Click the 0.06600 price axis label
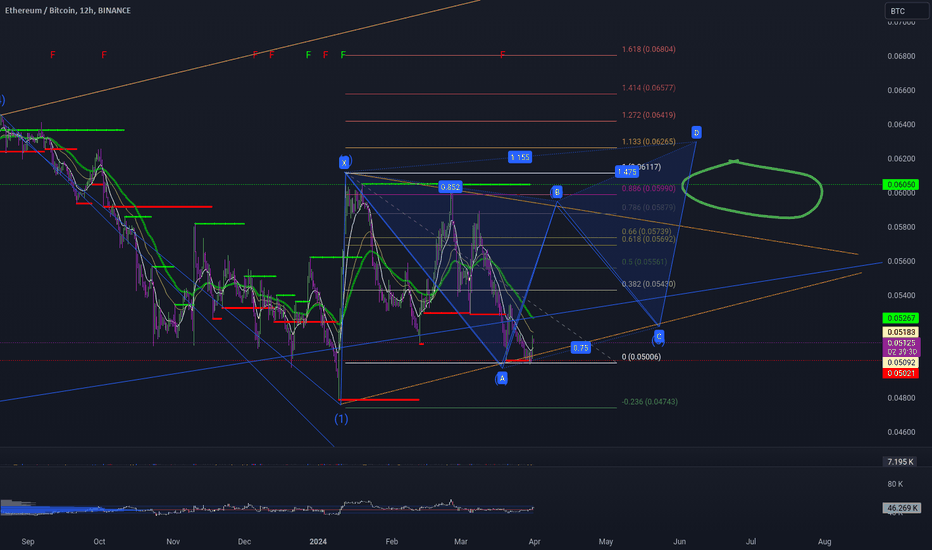The height and width of the screenshot is (550, 932). (x=901, y=90)
